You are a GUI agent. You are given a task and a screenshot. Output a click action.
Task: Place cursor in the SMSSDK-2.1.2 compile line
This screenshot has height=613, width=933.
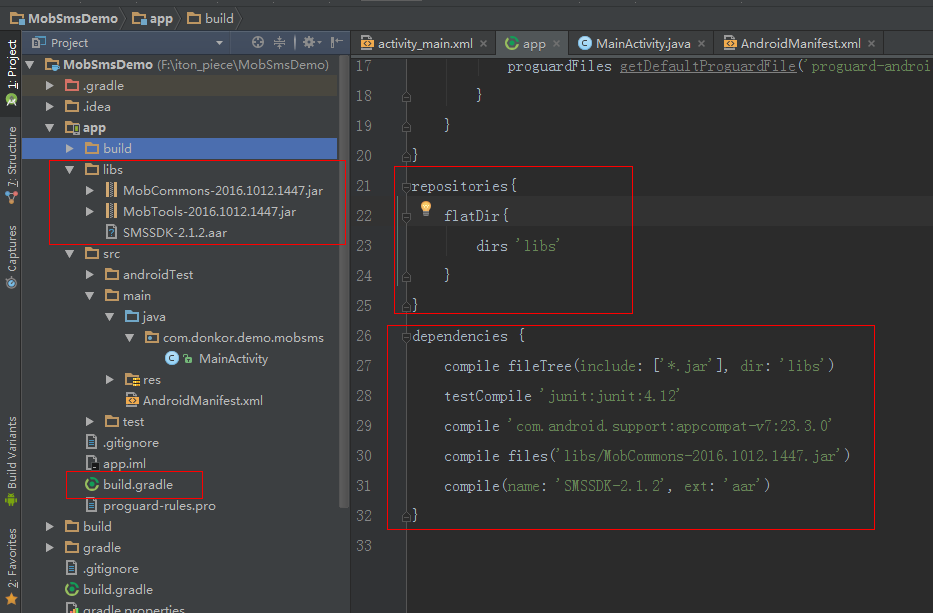[607, 486]
